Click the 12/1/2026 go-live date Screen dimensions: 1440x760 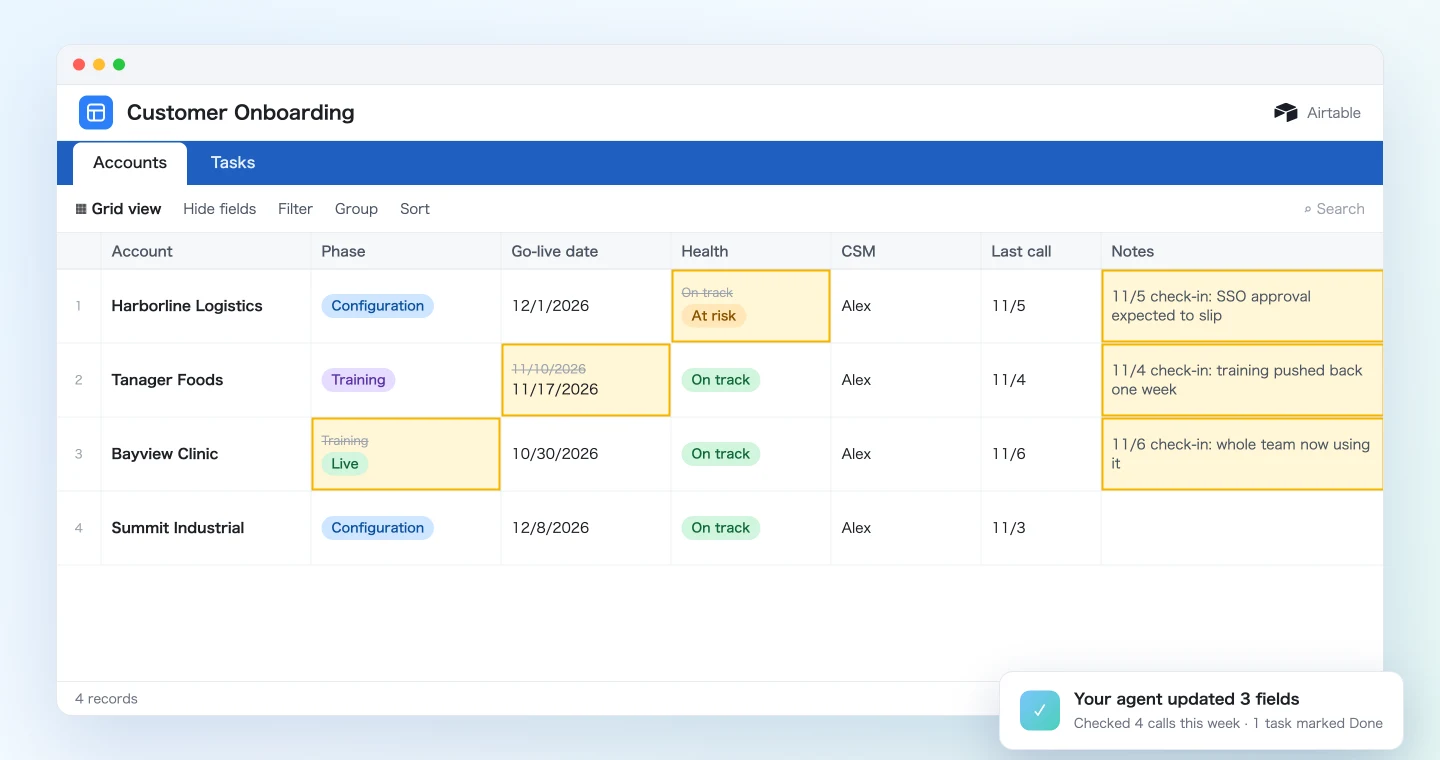coord(551,306)
